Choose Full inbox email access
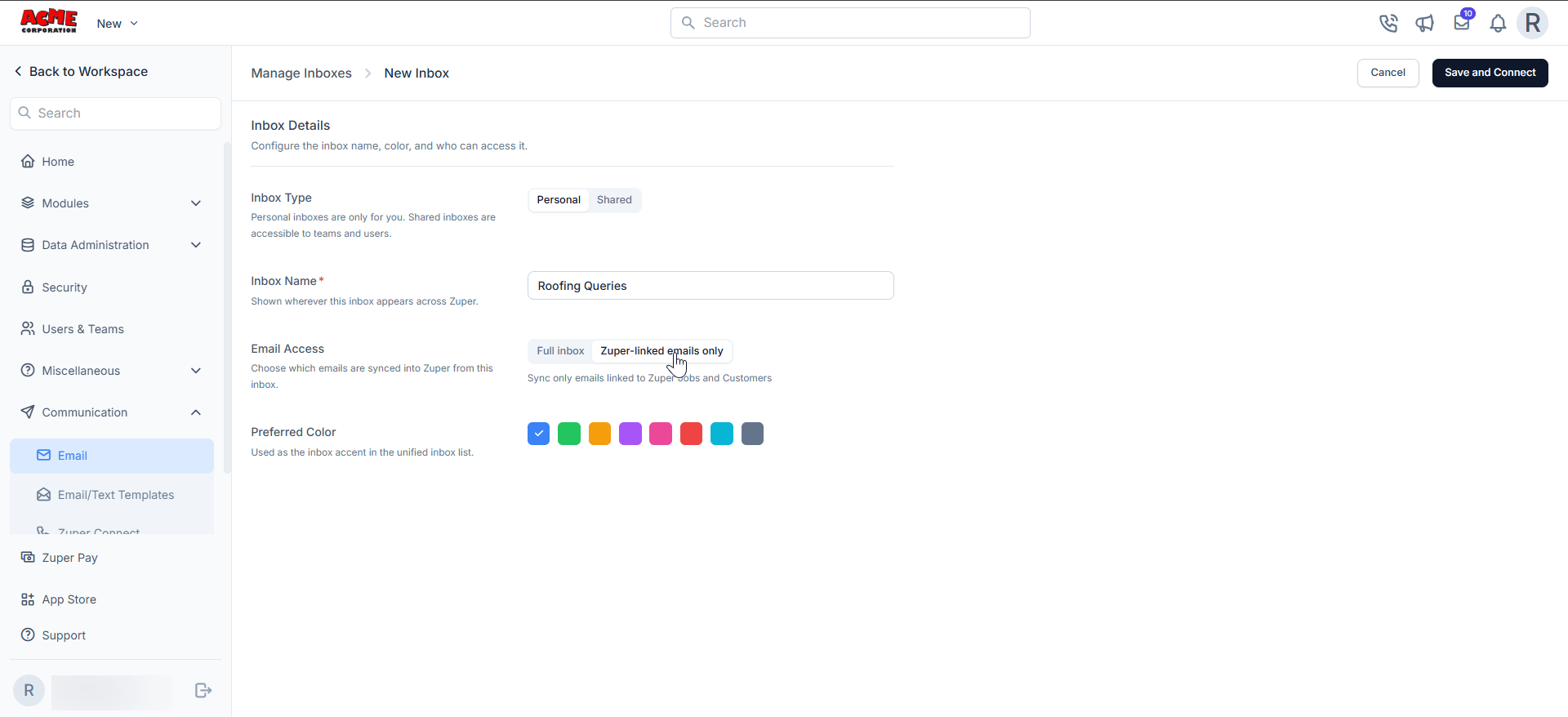The height and width of the screenshot is (717, 1568). click(560, 351)
